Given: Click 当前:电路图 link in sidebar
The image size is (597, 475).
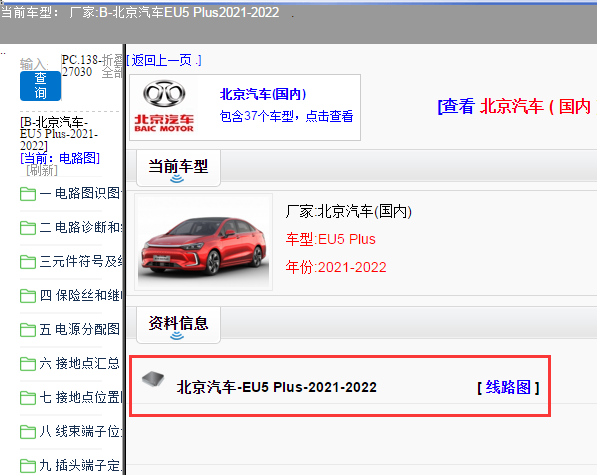Looking at the screenshot, I should pos(60,158).
